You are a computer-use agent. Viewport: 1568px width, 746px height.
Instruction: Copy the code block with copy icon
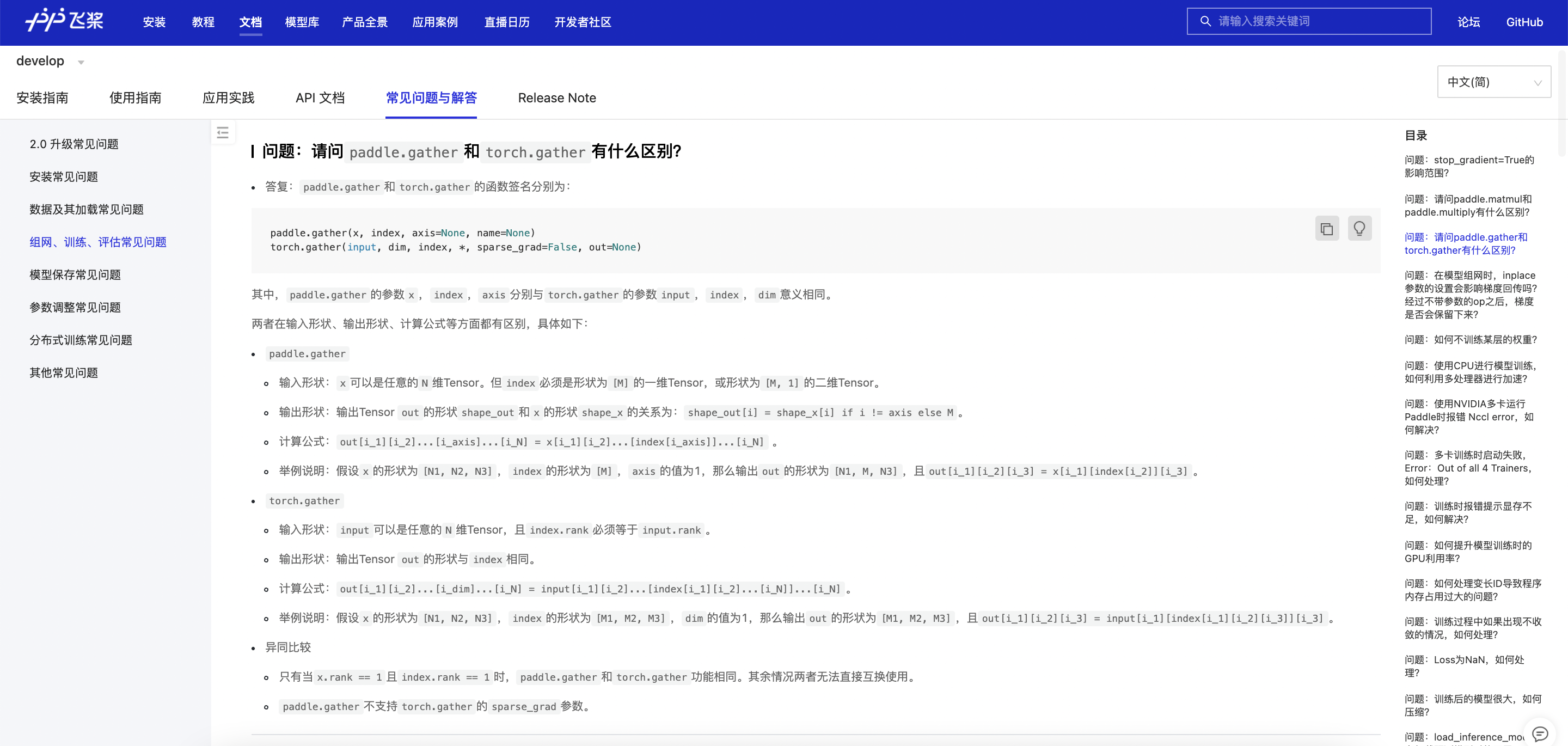click(x=1326, y=229)
